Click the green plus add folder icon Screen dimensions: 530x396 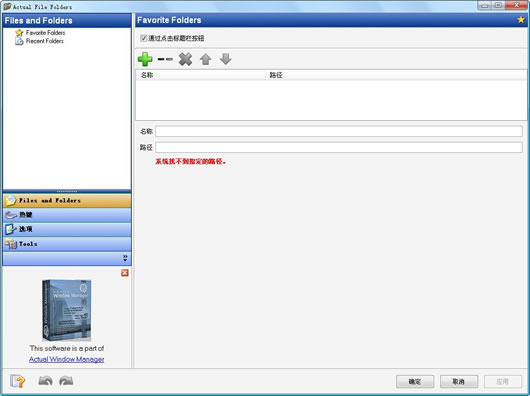click(x=145, y=59)
